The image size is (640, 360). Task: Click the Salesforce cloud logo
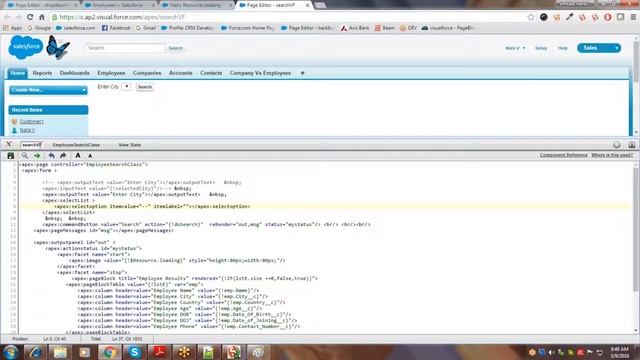(x=25, y=47)
